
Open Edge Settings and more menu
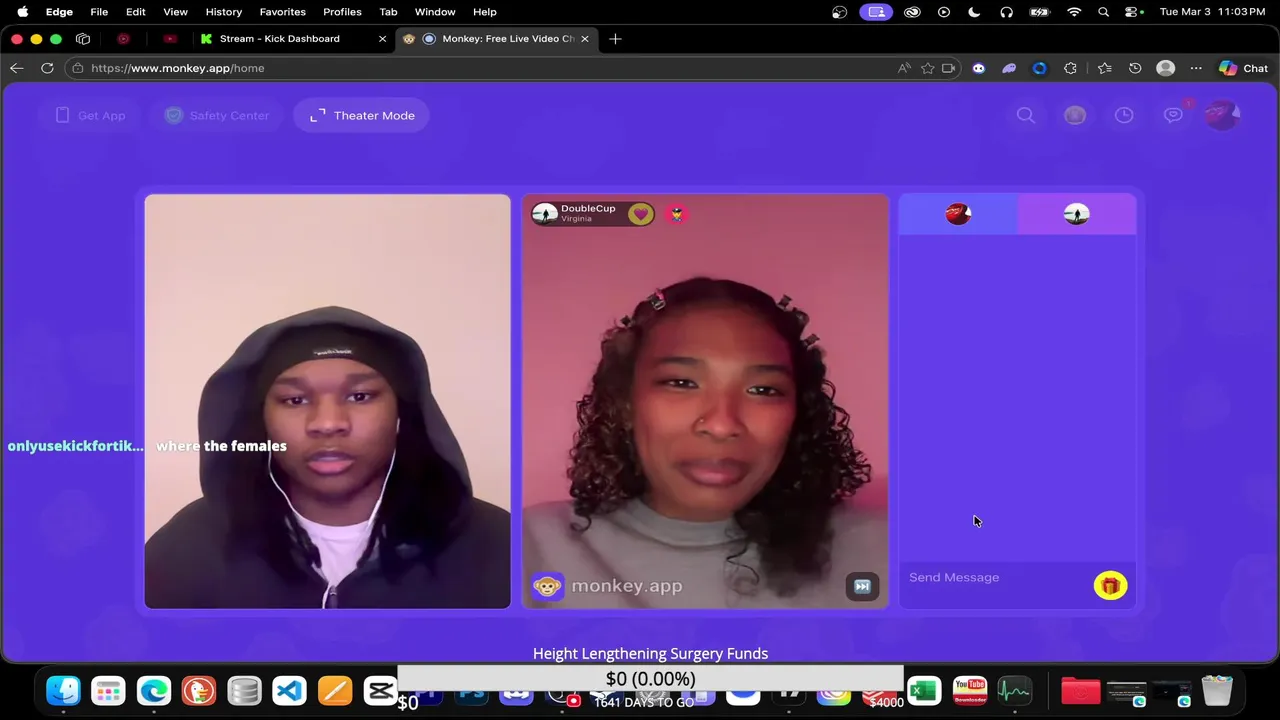1196,68
